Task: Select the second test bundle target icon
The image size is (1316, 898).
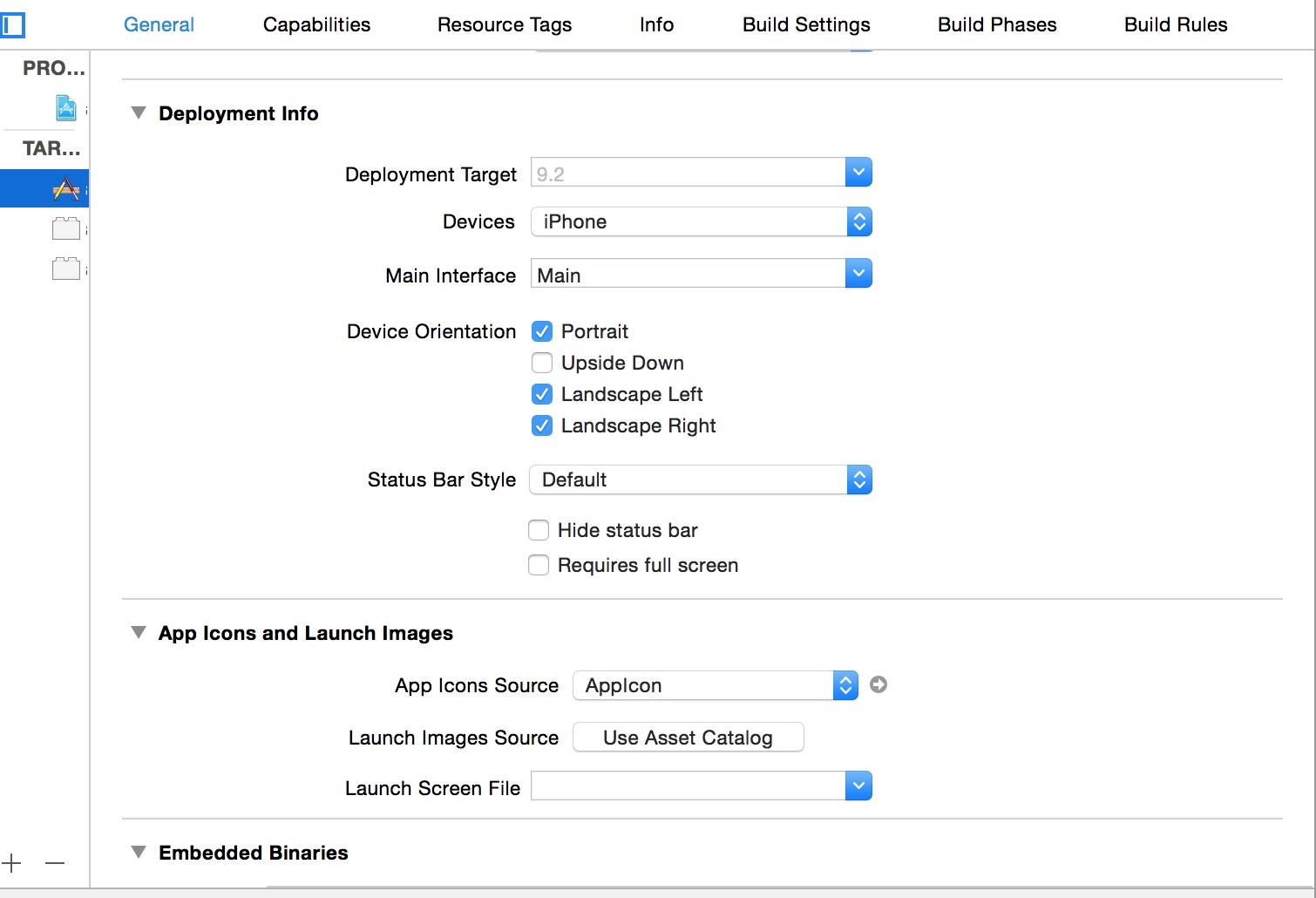Action: [x=66, y=269]
